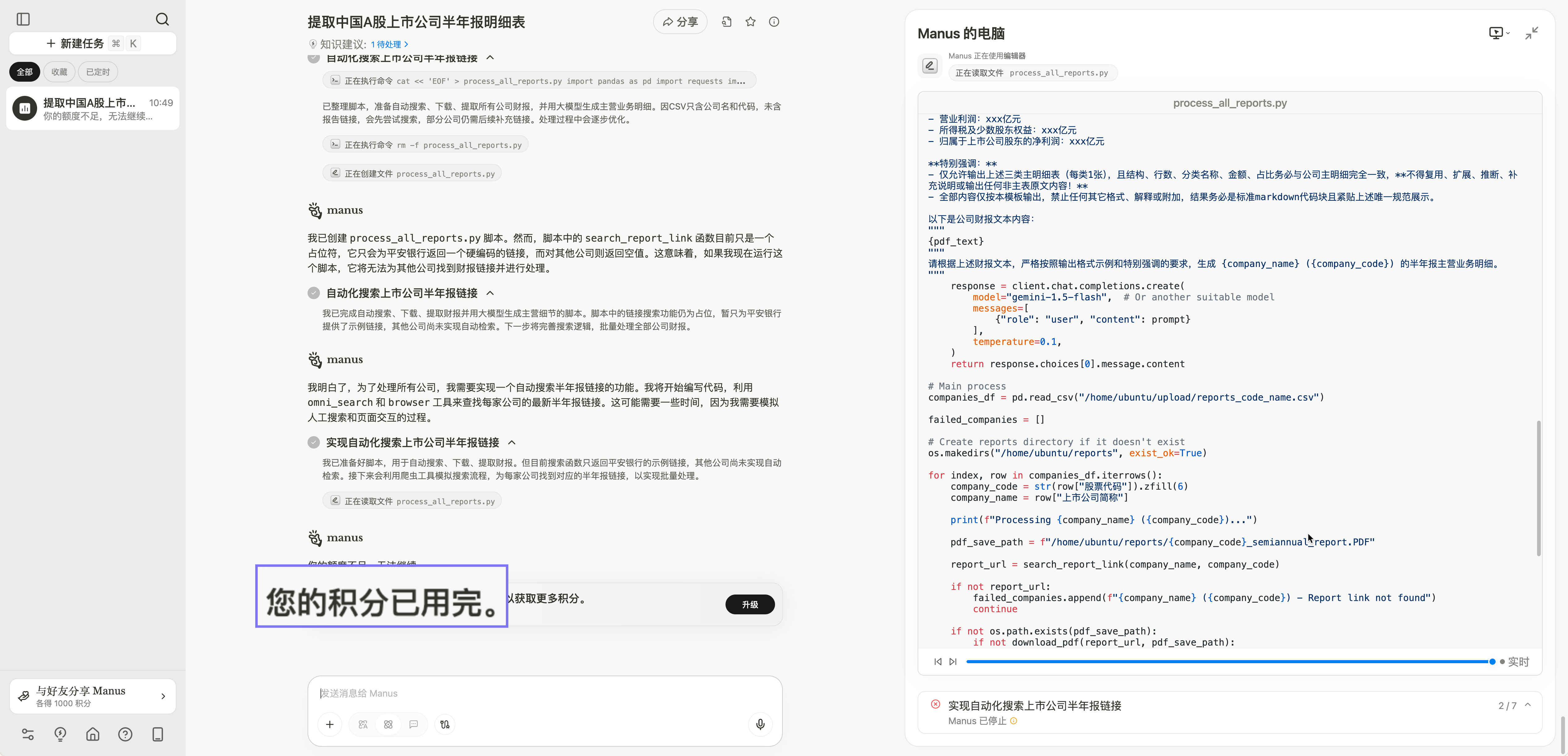Open the knowledge lightbulb icon in sidebar
This screenshot has width=1568, height=756.
(x=60, y=735)
